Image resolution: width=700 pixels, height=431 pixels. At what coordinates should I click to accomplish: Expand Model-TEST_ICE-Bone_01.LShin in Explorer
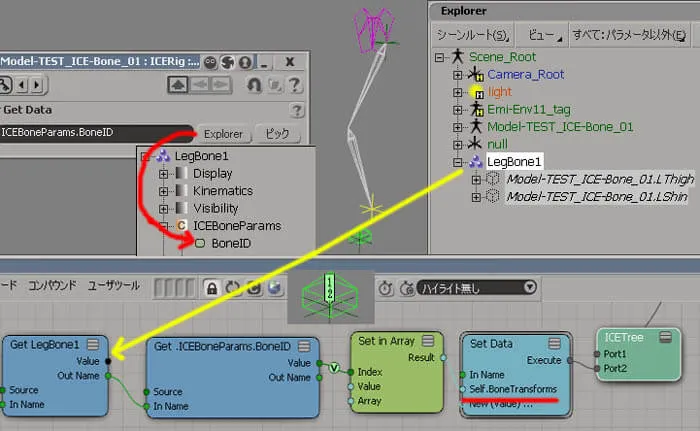pos(476,197)
